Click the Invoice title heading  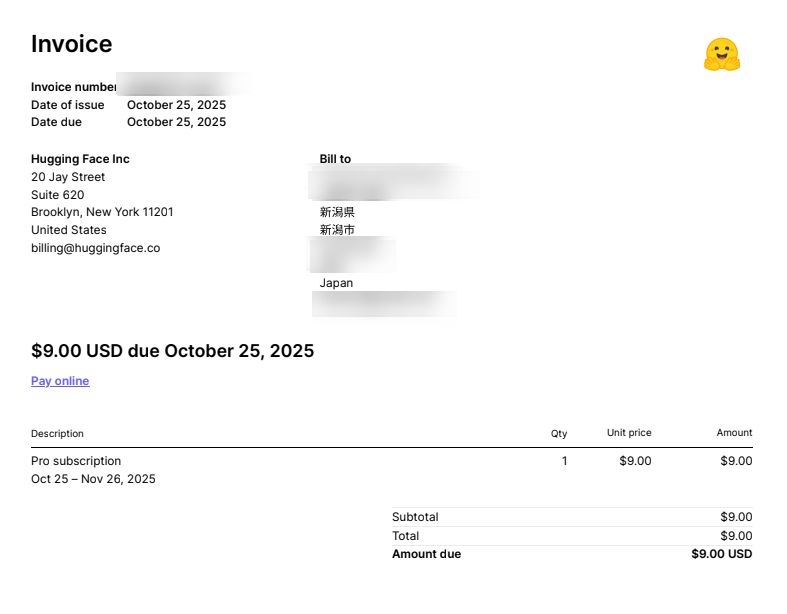[71, 44]
